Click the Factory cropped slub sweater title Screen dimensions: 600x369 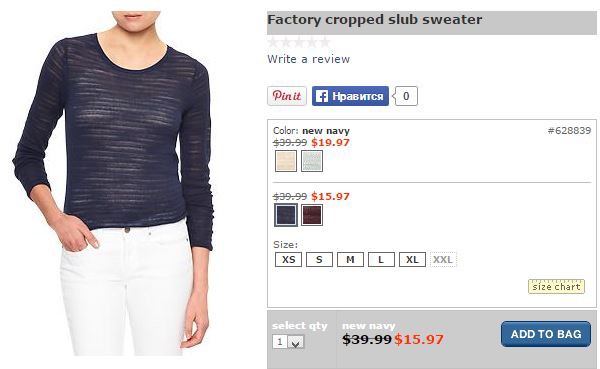point(375,20)
